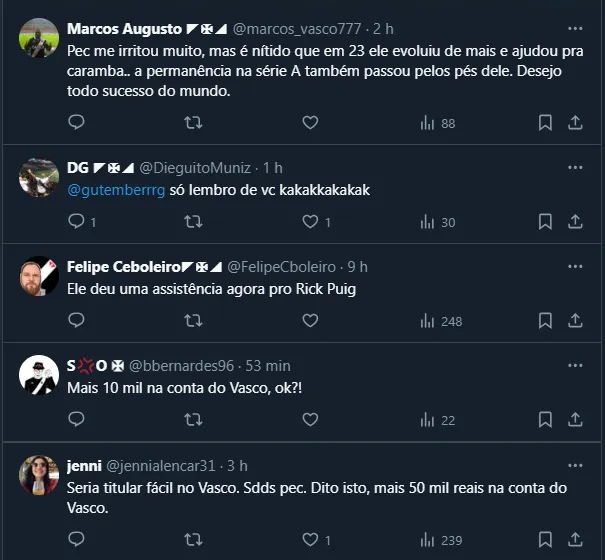Open more options on Marcos Augusto's tweet
The image size is (605, 560).
[575, 29]
